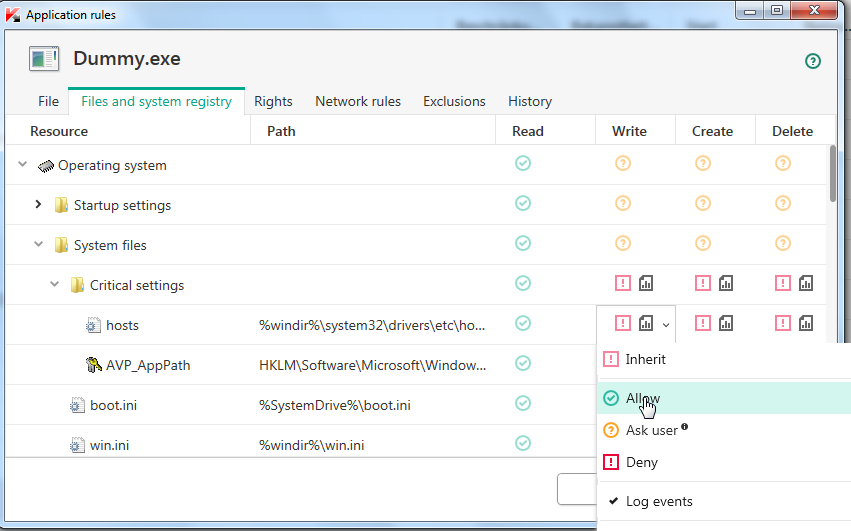Click Write ask-user icon for Startup settings
The height and width of the screenshot is (531, 851).
(x=623, y=203)
